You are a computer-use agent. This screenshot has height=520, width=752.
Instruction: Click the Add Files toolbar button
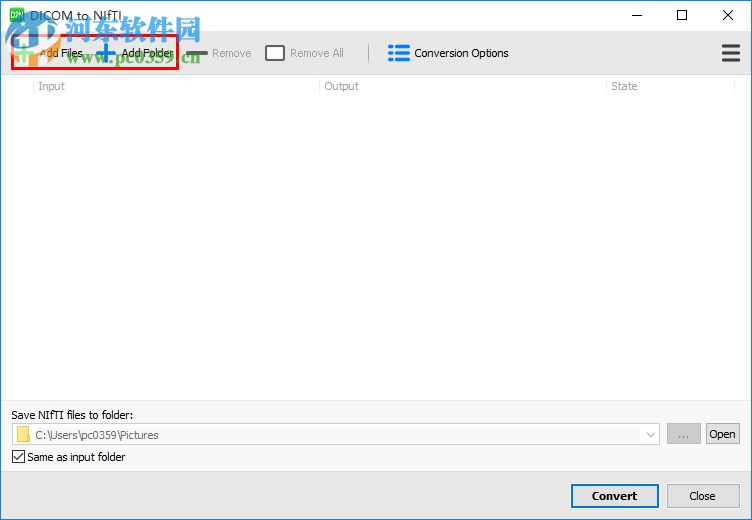pos(49,53)
